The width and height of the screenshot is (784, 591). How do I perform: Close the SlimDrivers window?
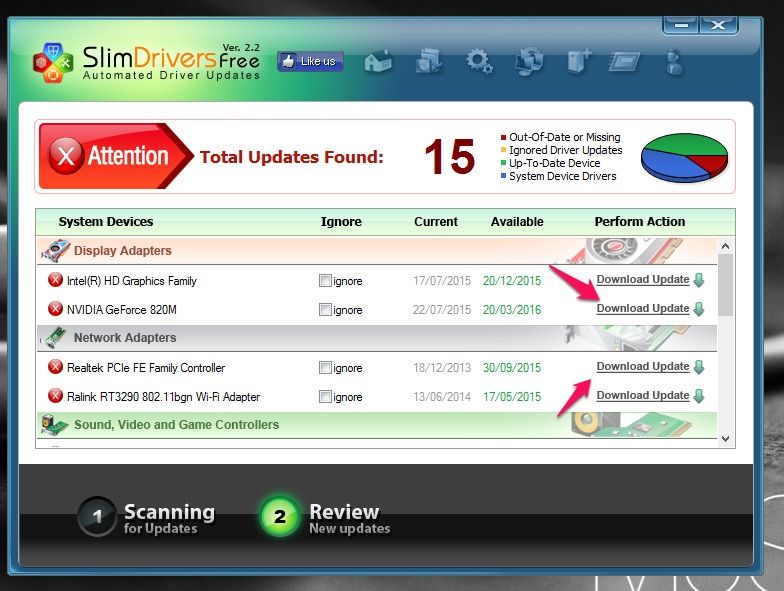[x=718, y=24]
